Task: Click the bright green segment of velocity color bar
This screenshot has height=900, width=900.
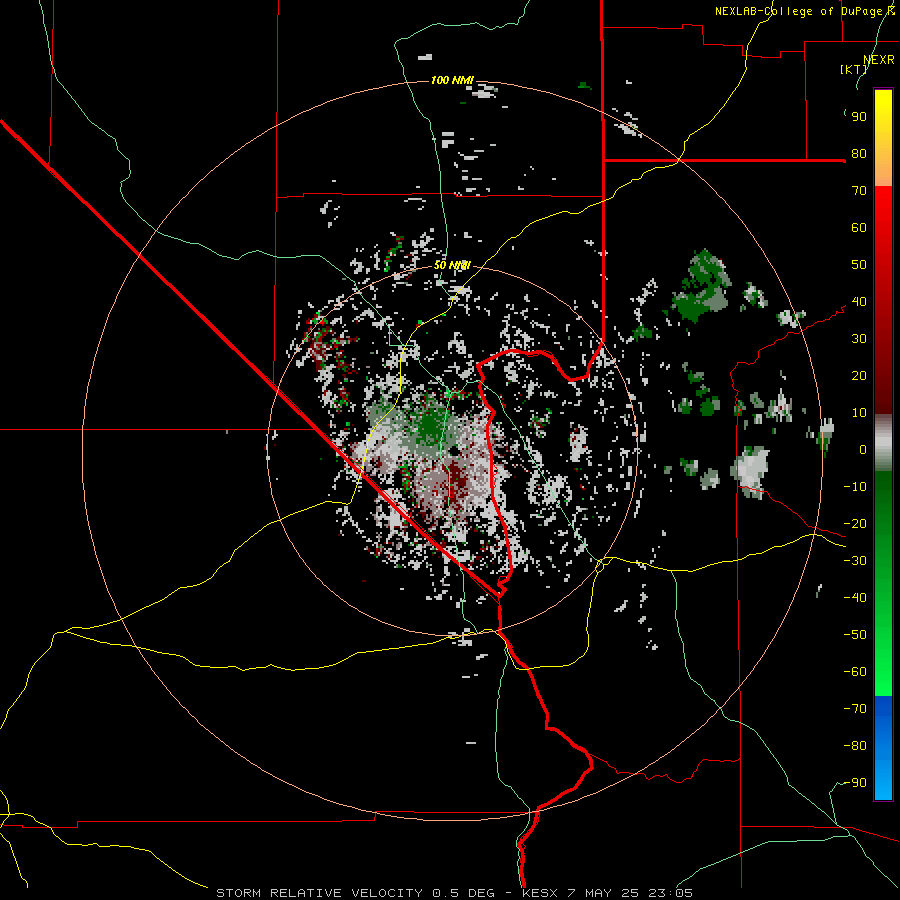Action: 883,584
